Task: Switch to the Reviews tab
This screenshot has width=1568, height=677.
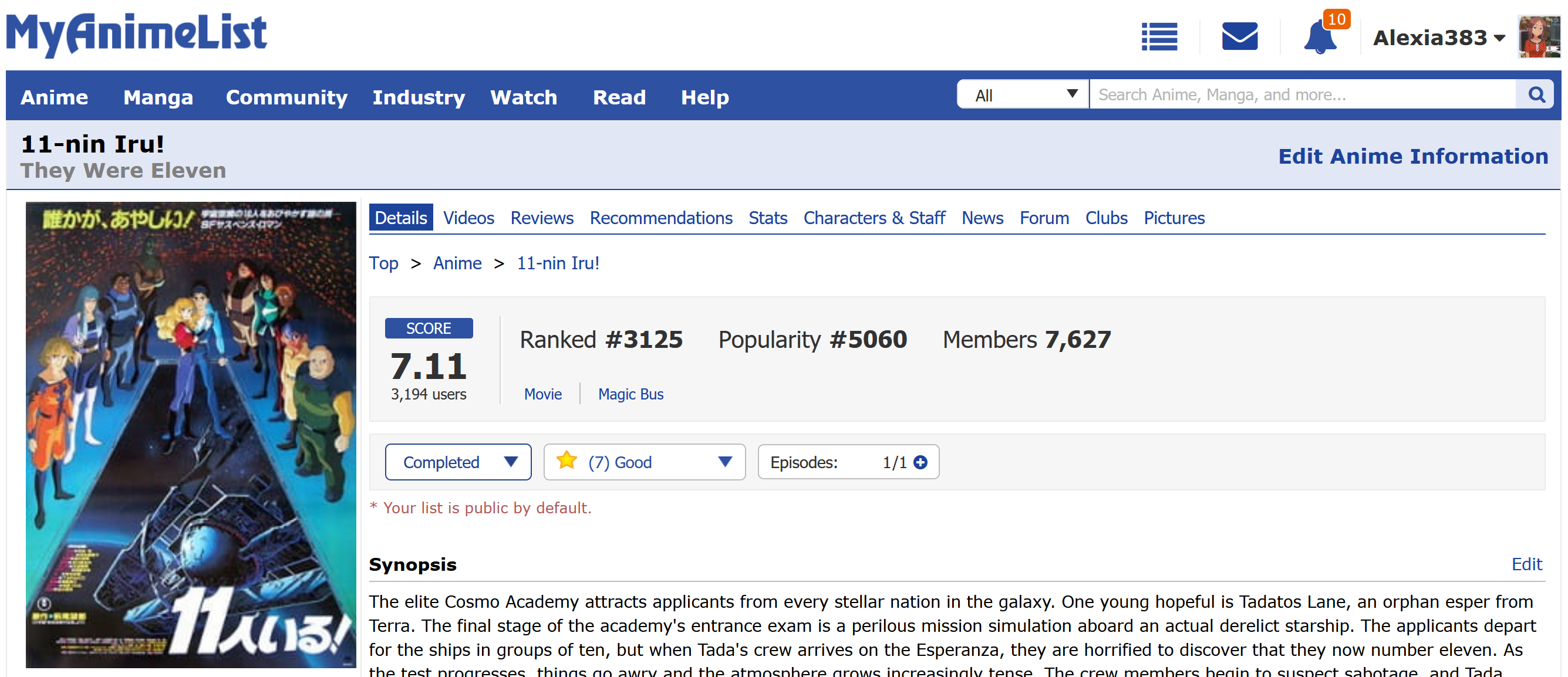Action: tap(542, 218)
